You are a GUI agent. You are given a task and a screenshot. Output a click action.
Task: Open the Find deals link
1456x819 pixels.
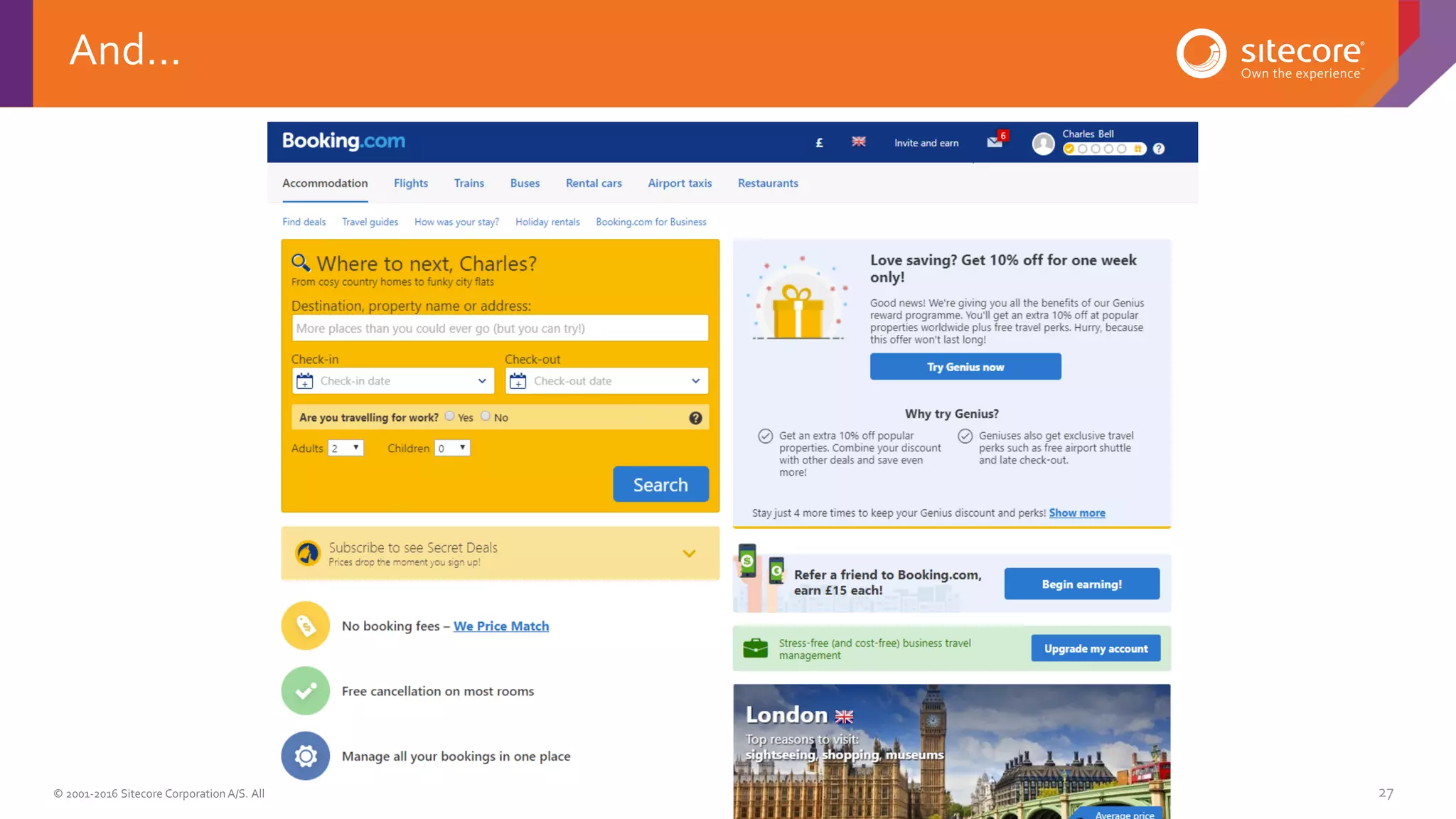click(x=304, y=222)
